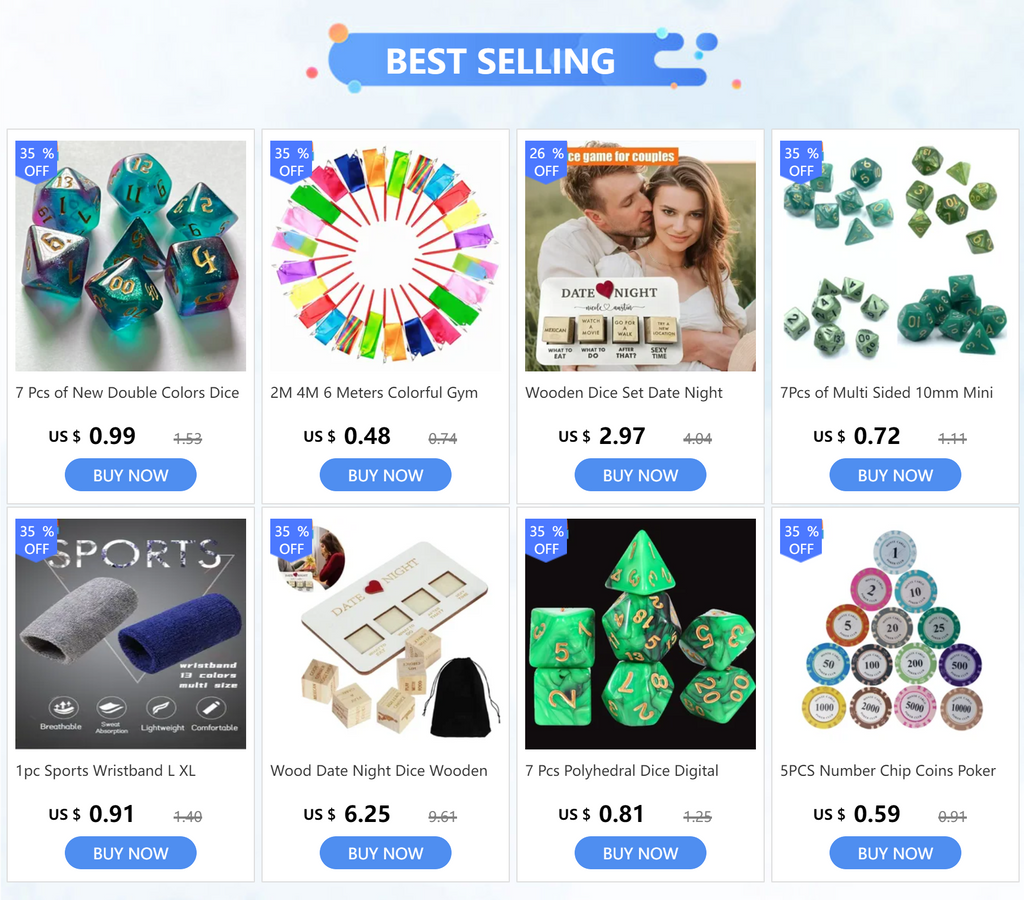Buy the 7Pcs Multi Sided Mini dice

tap(895, 475)
